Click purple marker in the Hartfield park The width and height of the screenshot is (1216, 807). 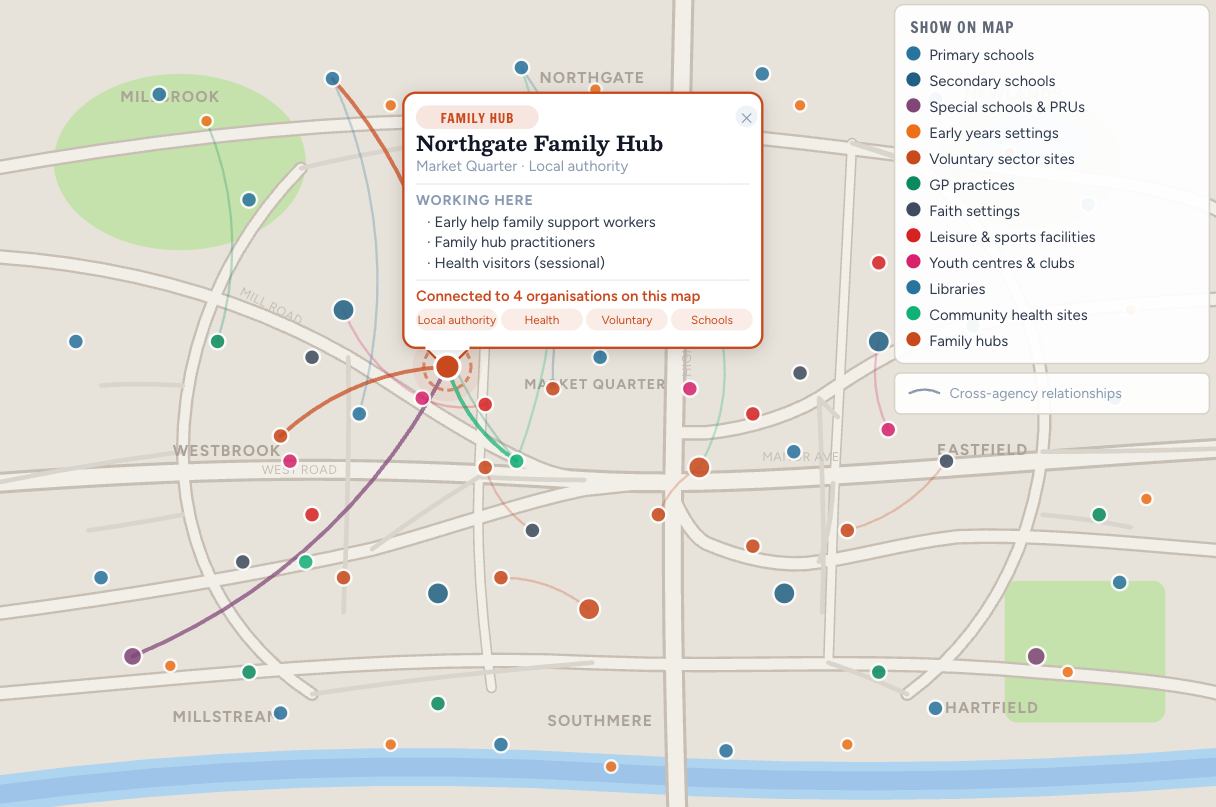[x=1036, y=656]
